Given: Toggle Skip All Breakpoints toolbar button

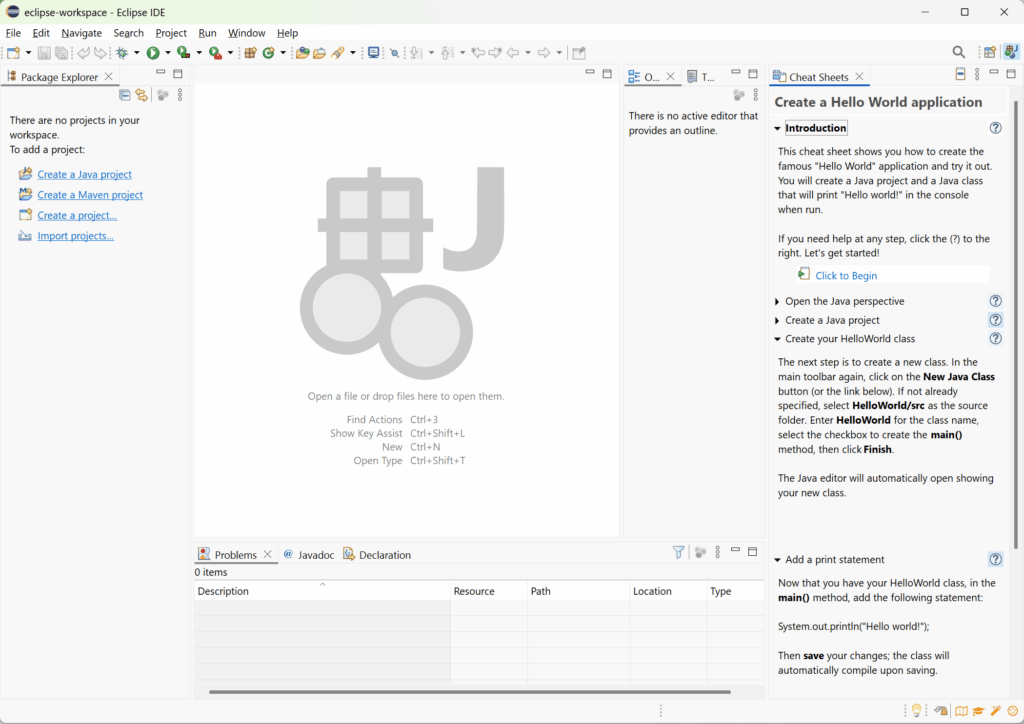Looking at the screenshot, I should point(394,53).
